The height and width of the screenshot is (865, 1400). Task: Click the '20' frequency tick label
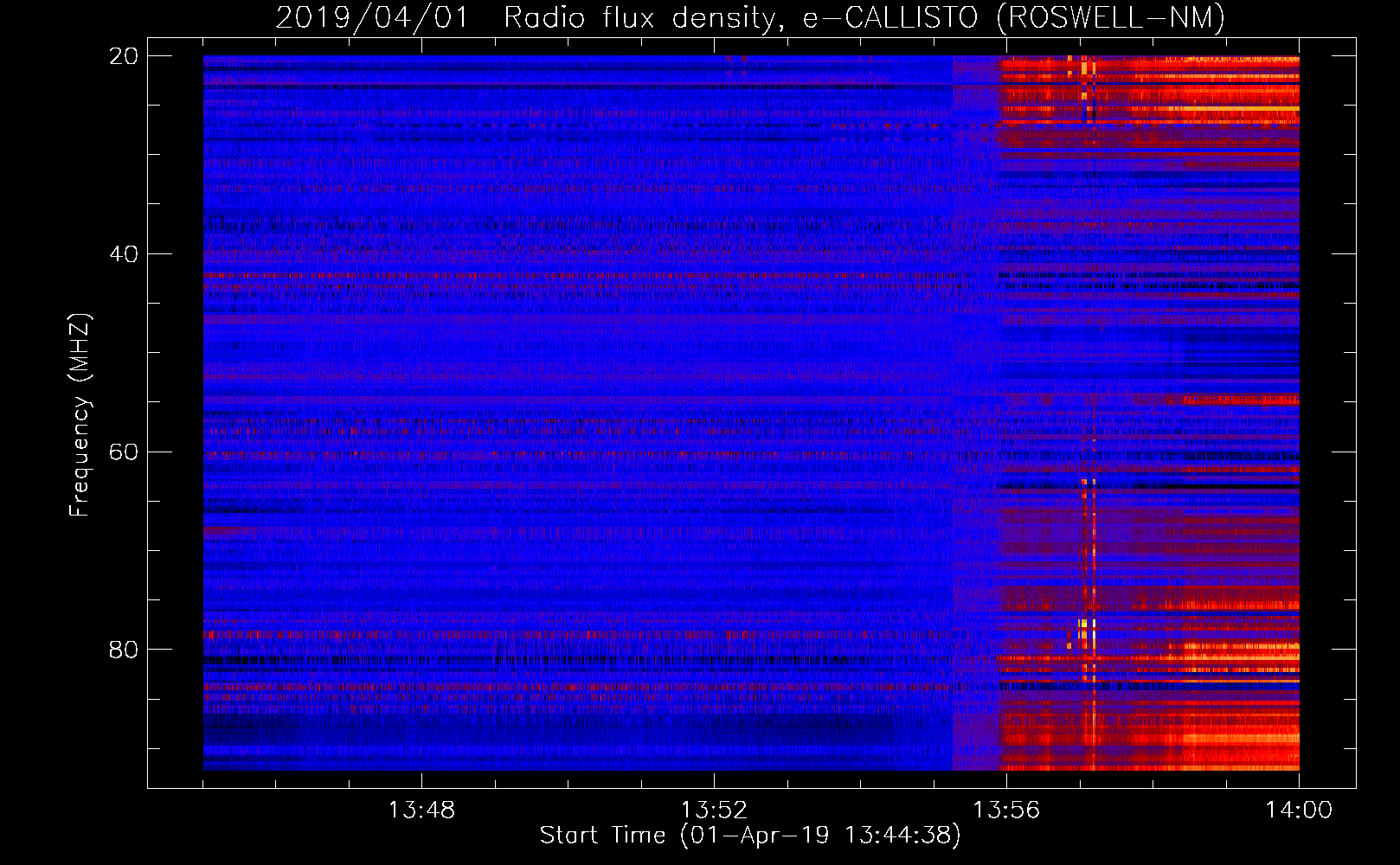[x=124, y=56]
